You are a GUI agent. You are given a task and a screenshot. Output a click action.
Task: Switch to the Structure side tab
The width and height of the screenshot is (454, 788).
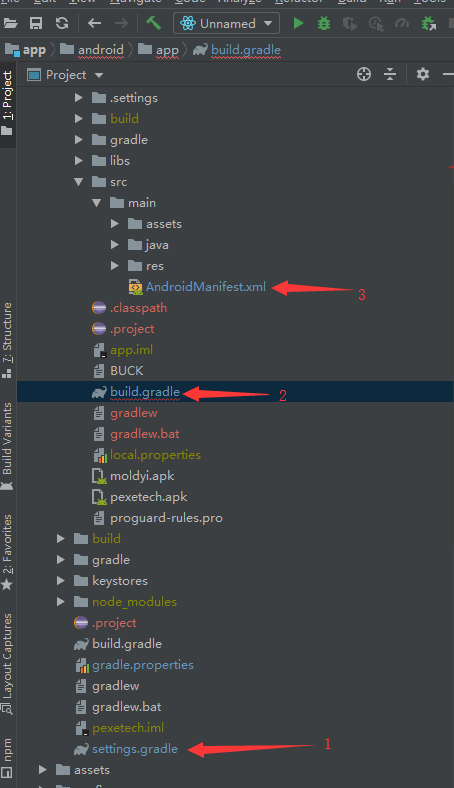(8, 340)
